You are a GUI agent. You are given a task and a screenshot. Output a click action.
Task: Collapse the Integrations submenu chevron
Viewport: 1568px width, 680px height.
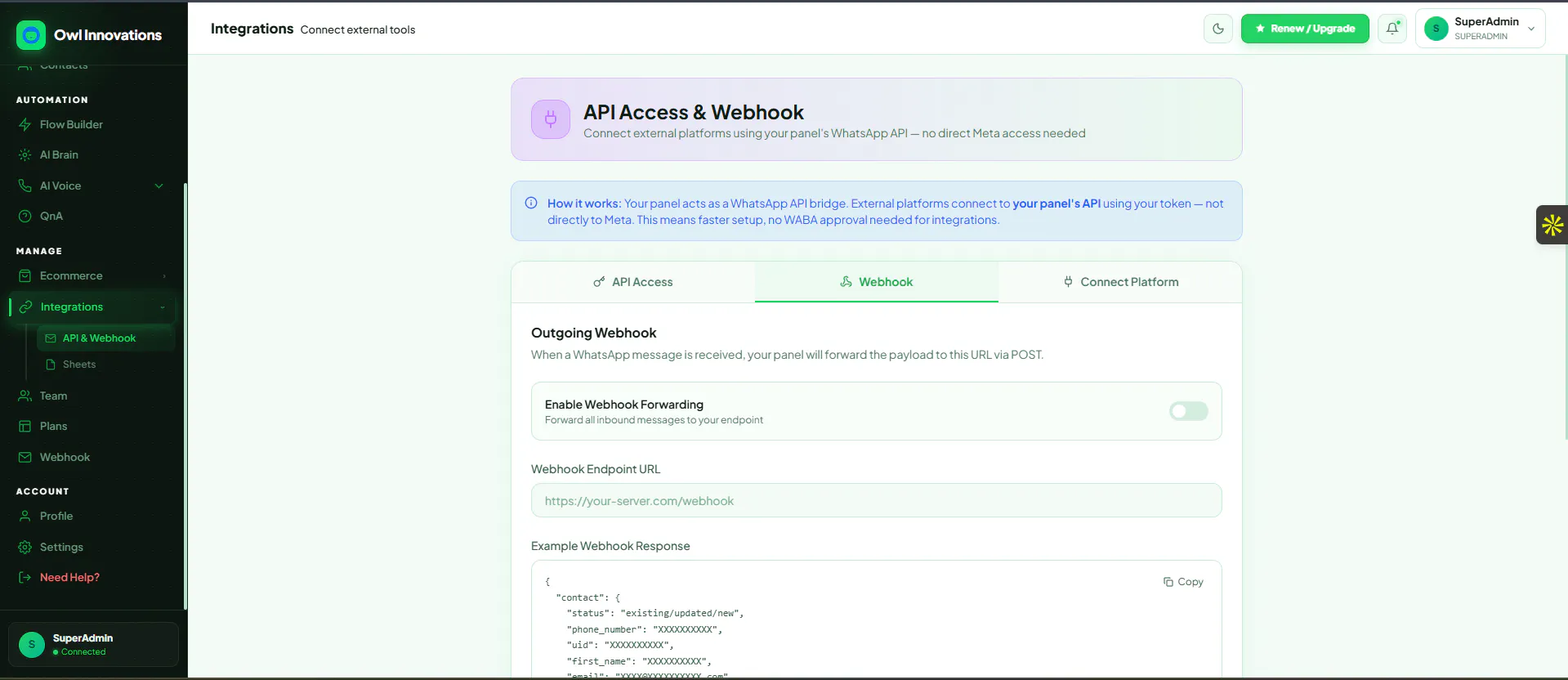(163, 307)
